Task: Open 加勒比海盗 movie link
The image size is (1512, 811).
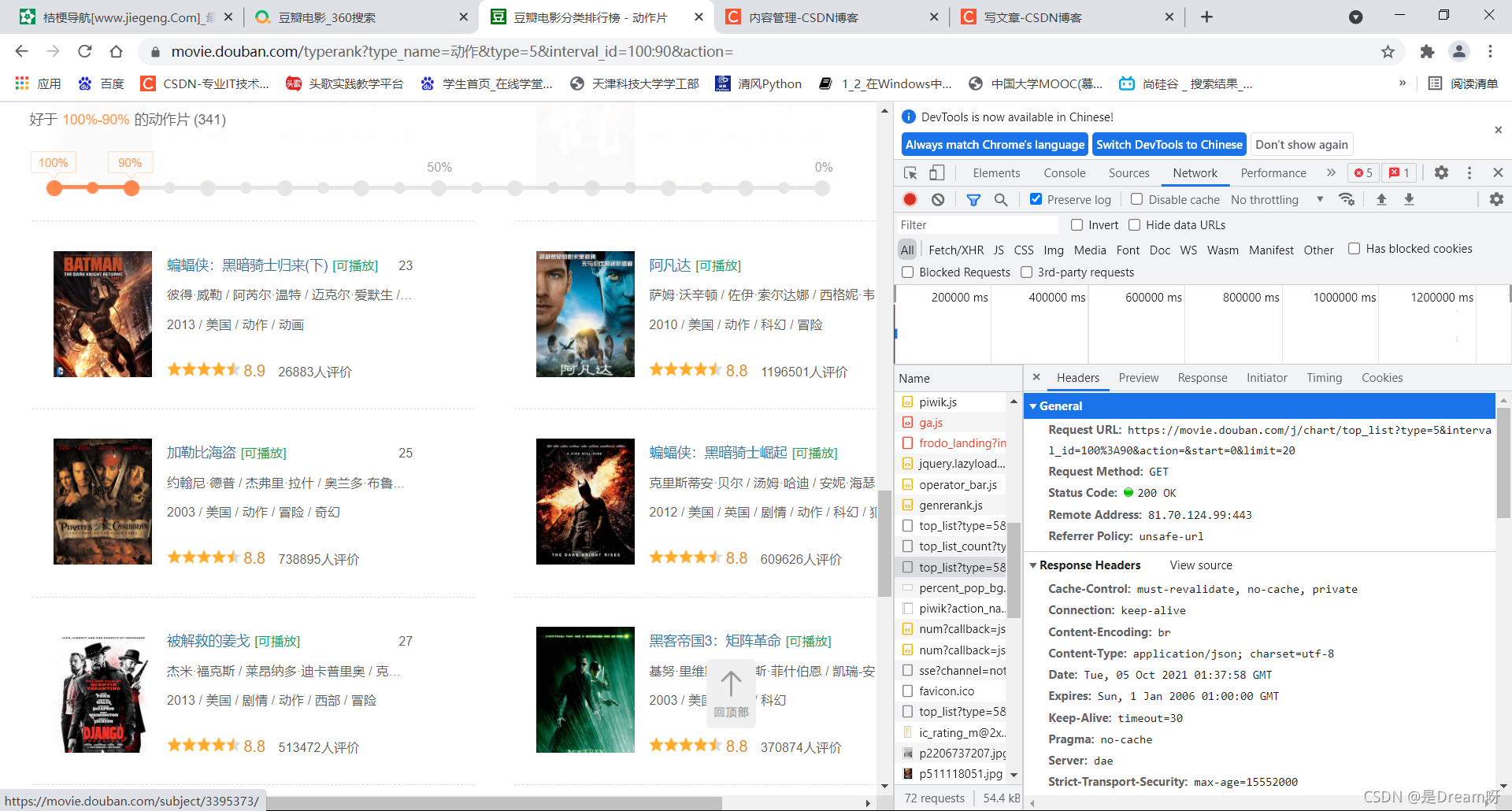Action: pos(201,453)
